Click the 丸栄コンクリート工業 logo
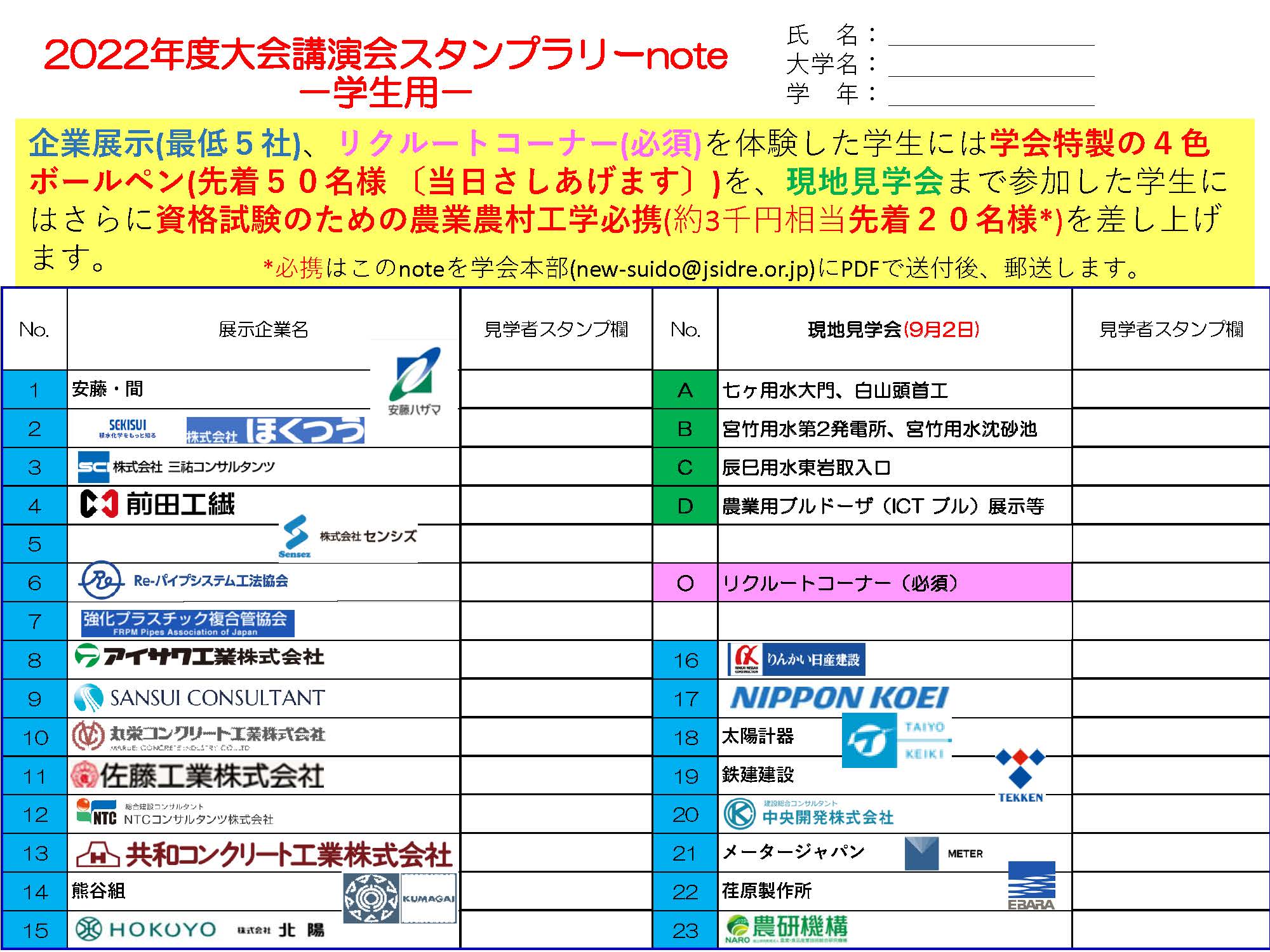 point(199,736)
